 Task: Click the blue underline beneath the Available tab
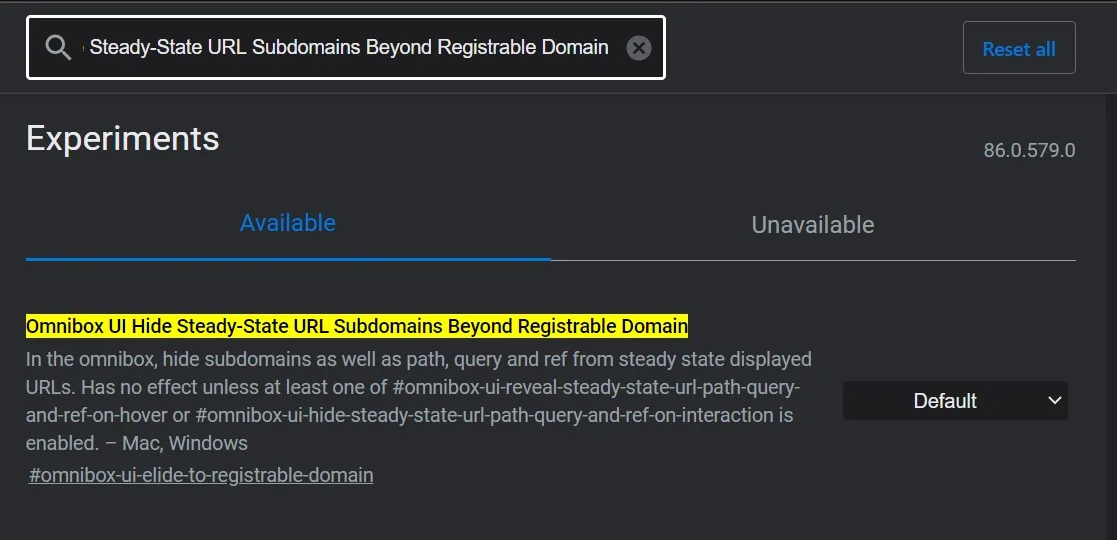pos(287,258)
